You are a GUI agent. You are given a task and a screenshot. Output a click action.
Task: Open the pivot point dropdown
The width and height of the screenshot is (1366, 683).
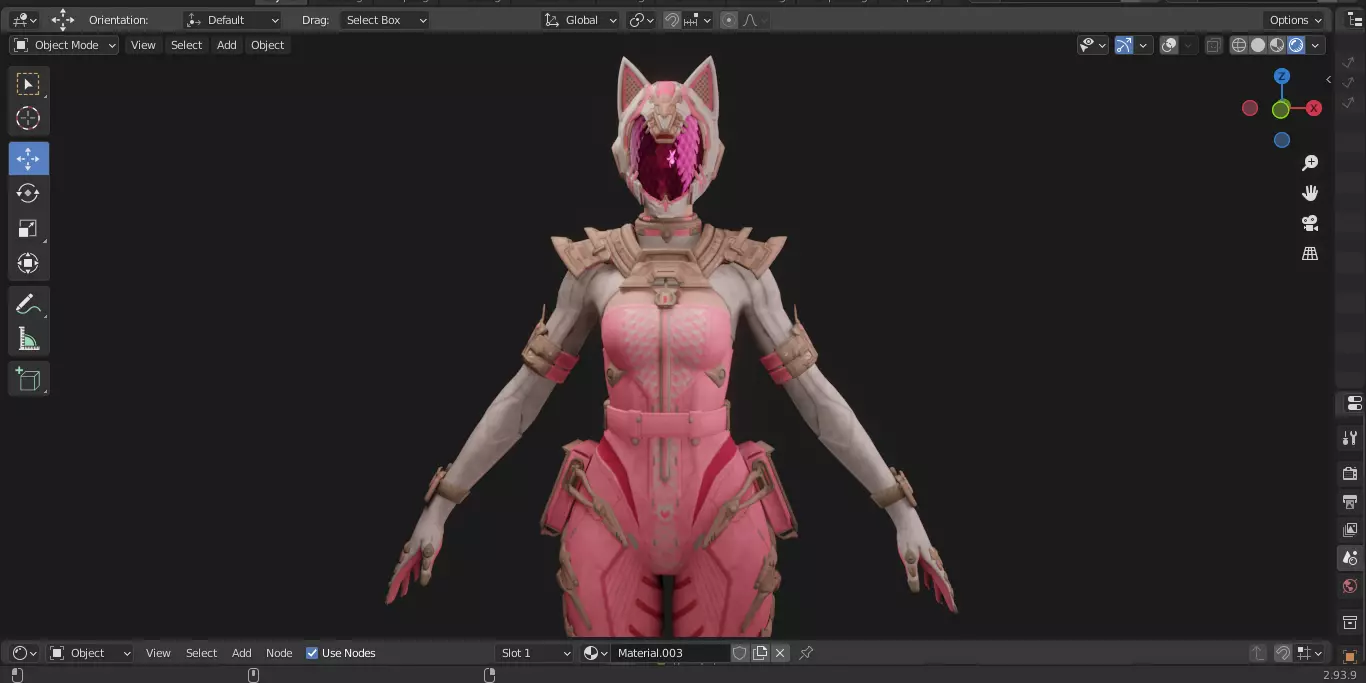(641, 20)
